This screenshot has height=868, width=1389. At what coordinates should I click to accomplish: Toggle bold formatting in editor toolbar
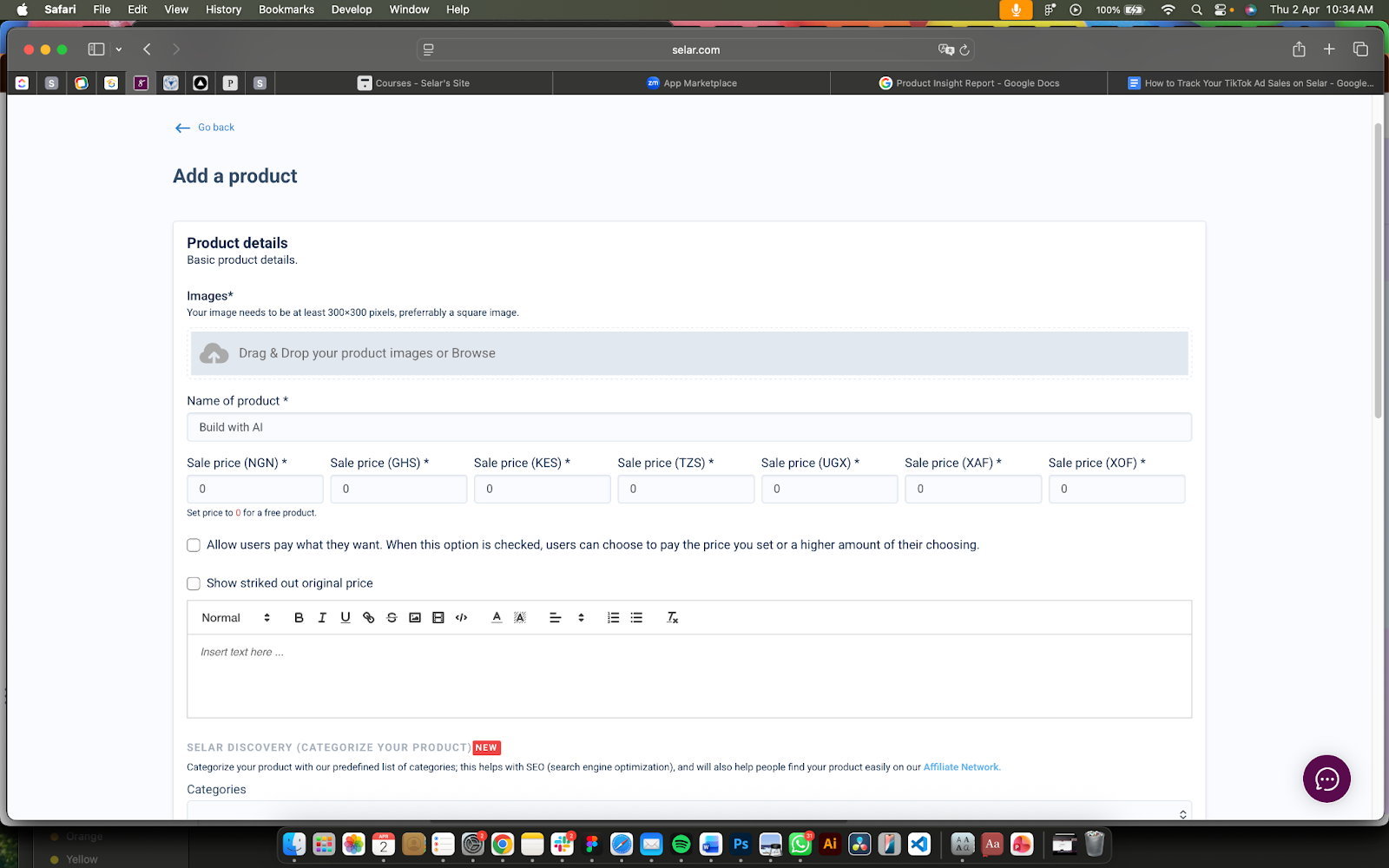(x=299, y=618)
